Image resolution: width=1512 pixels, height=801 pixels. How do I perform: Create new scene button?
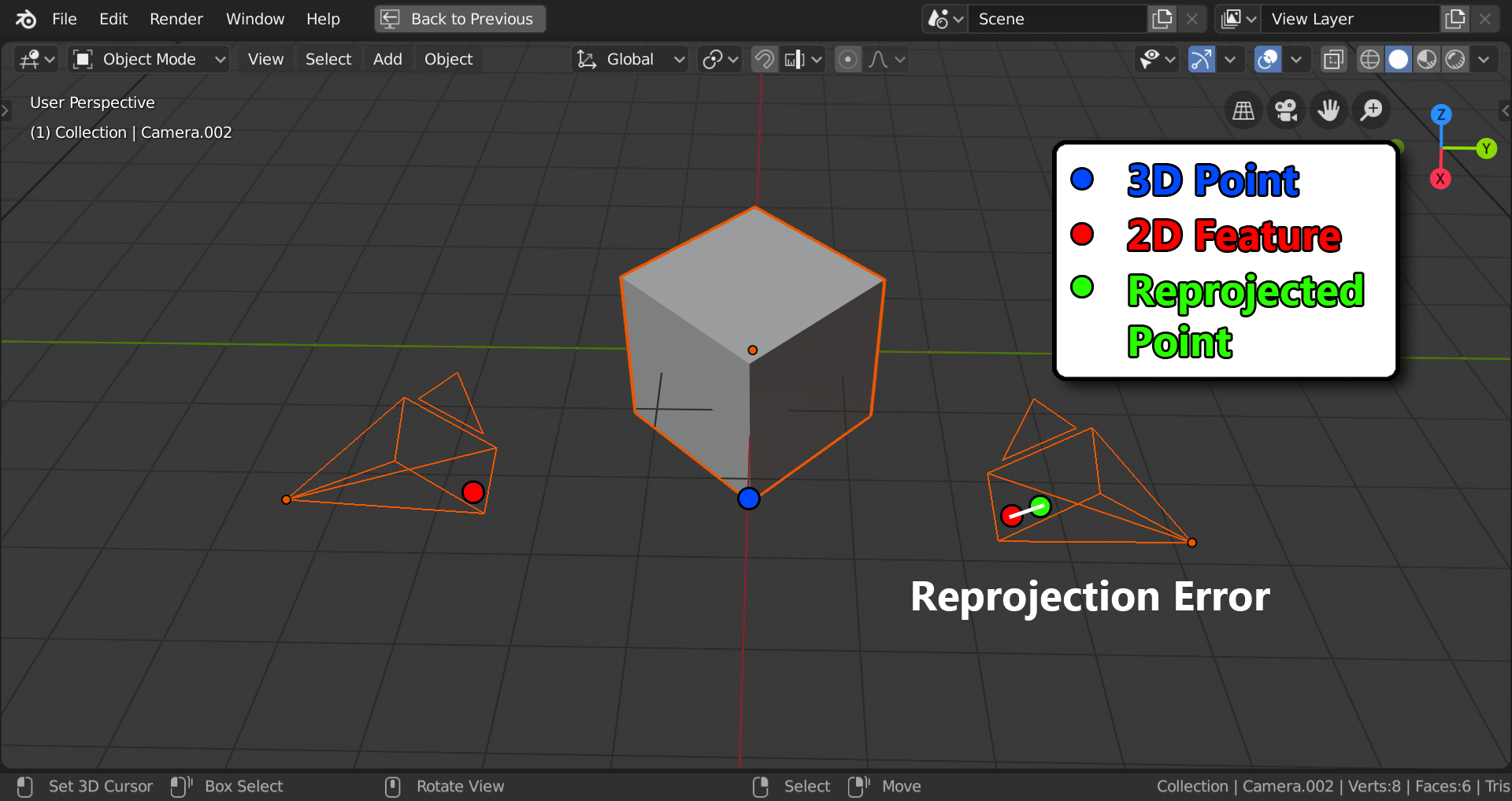pos(1162,19)
